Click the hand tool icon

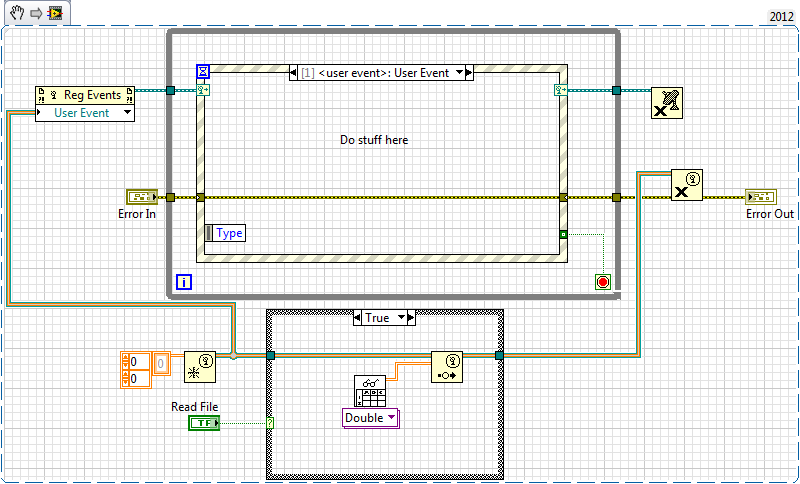click(x=14, y=13)
